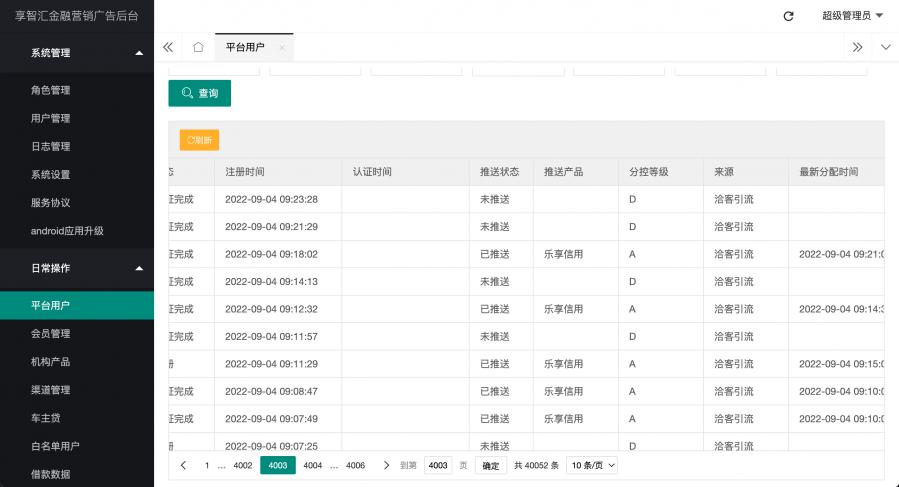Open 角色管理 in the sidebar
Image resolution: width=899 pixels, height=487 pixels.
tap(50, 90)
